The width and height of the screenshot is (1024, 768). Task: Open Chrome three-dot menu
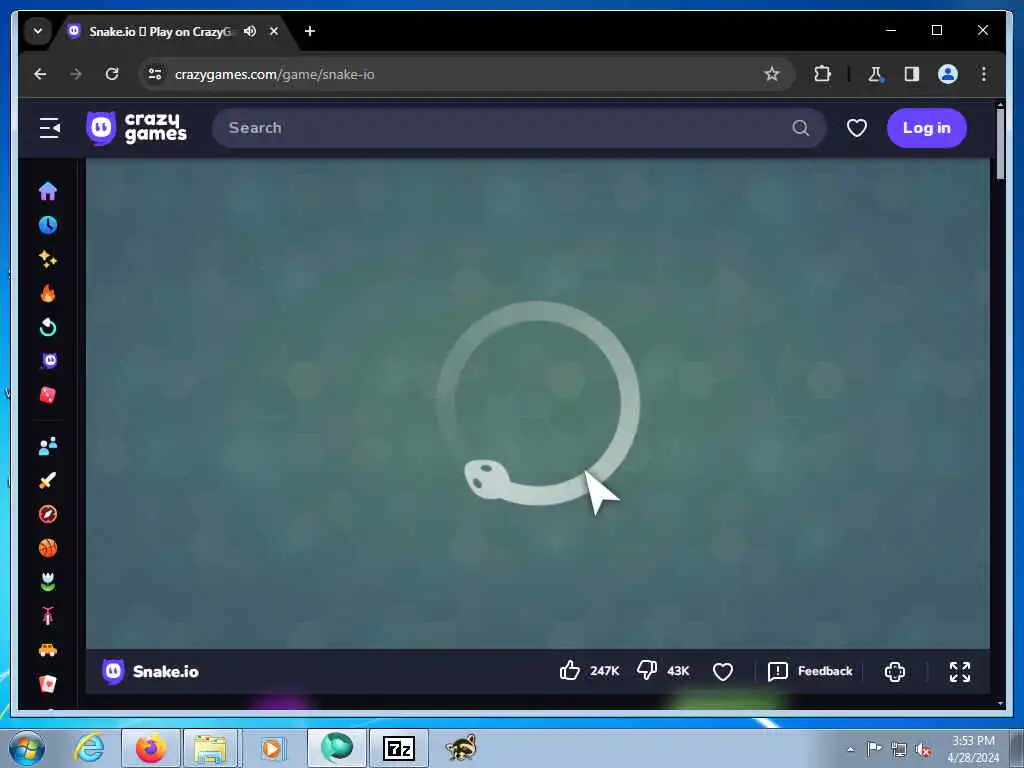tap(984, 74)
